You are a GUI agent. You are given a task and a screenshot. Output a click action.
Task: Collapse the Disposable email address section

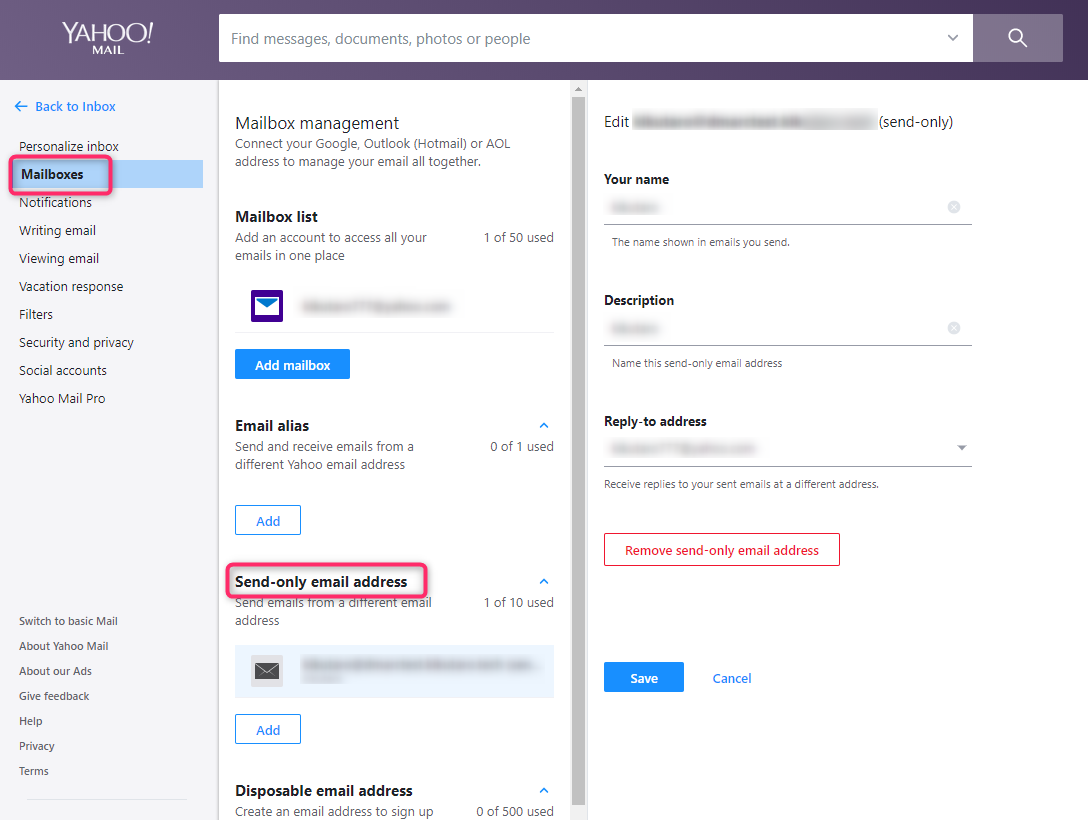(x=544, y=790)
